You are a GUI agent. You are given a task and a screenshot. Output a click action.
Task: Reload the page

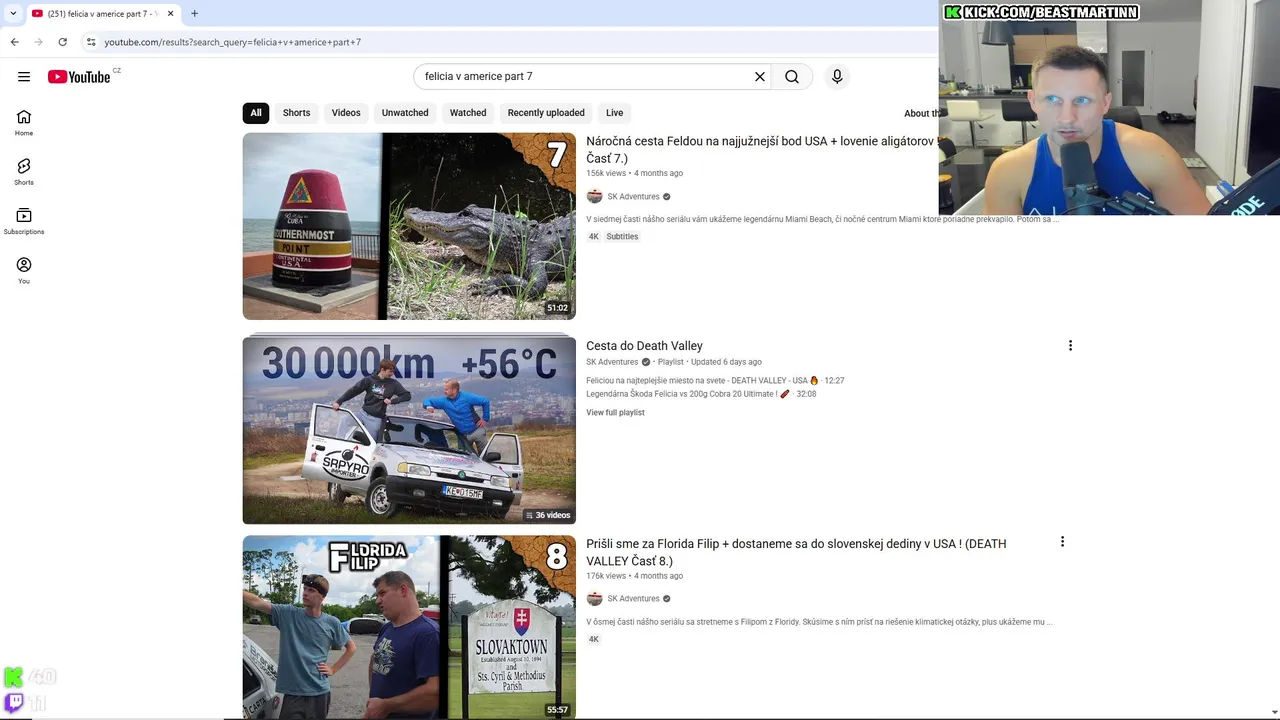coord(63,42)
